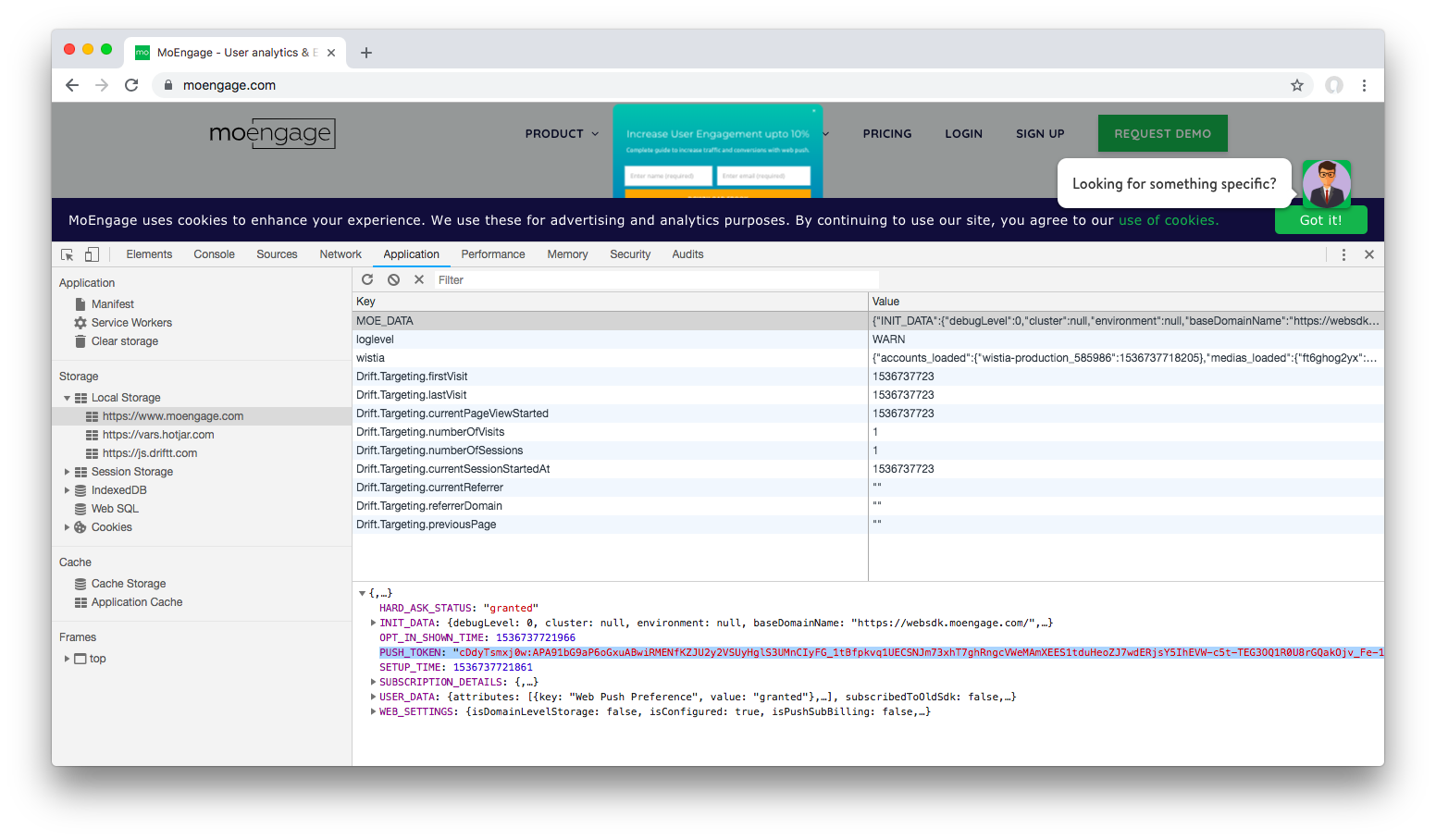Expand INIT_DATA in the JSON preview
This screenshot has height=840, width=1436.
[373, 623]
